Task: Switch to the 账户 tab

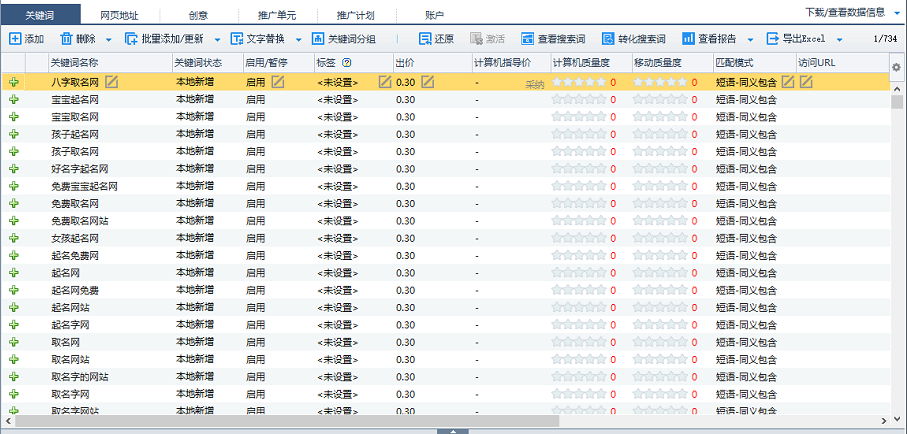Action: 434,15
